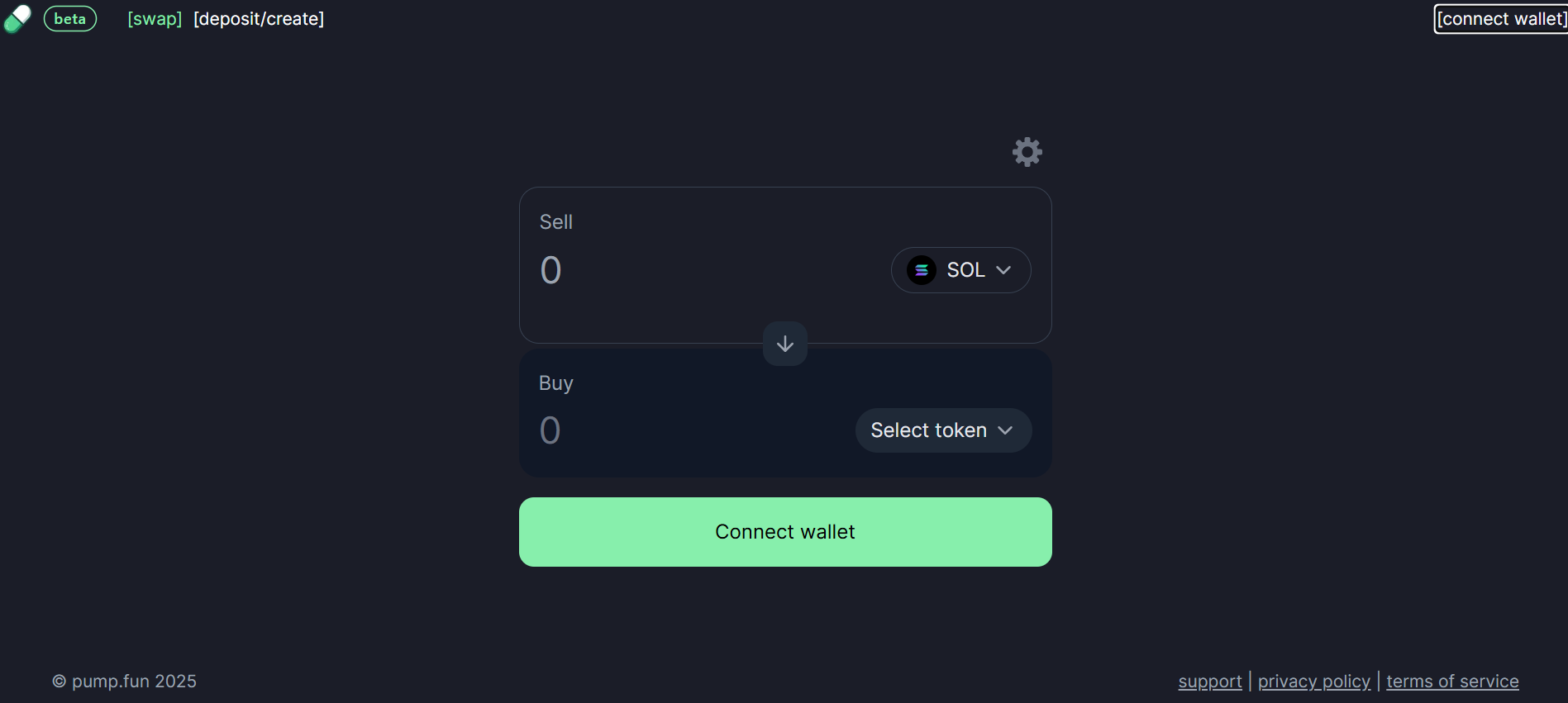Open the SOL sell token selector

(x=960, y=270)
